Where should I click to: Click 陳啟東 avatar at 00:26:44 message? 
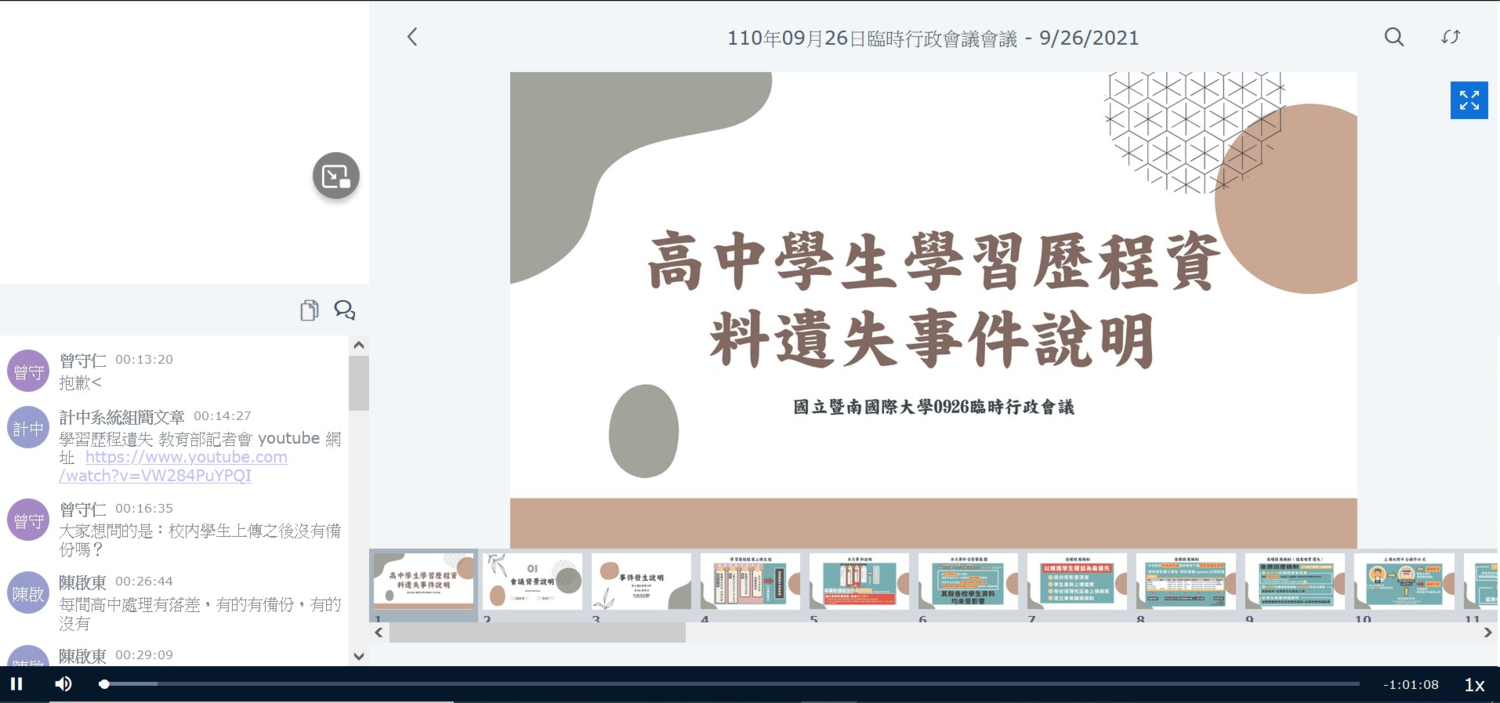[x=28, y=593]
